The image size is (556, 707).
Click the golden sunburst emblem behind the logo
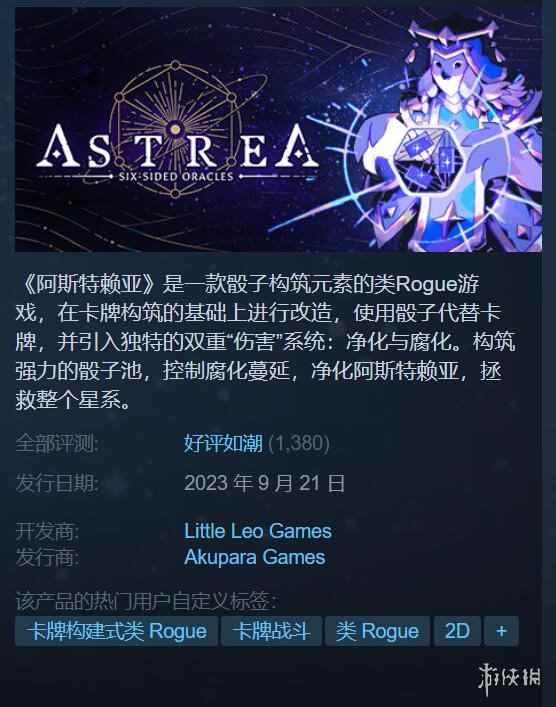pyautogui.click(x=175, y=129)
